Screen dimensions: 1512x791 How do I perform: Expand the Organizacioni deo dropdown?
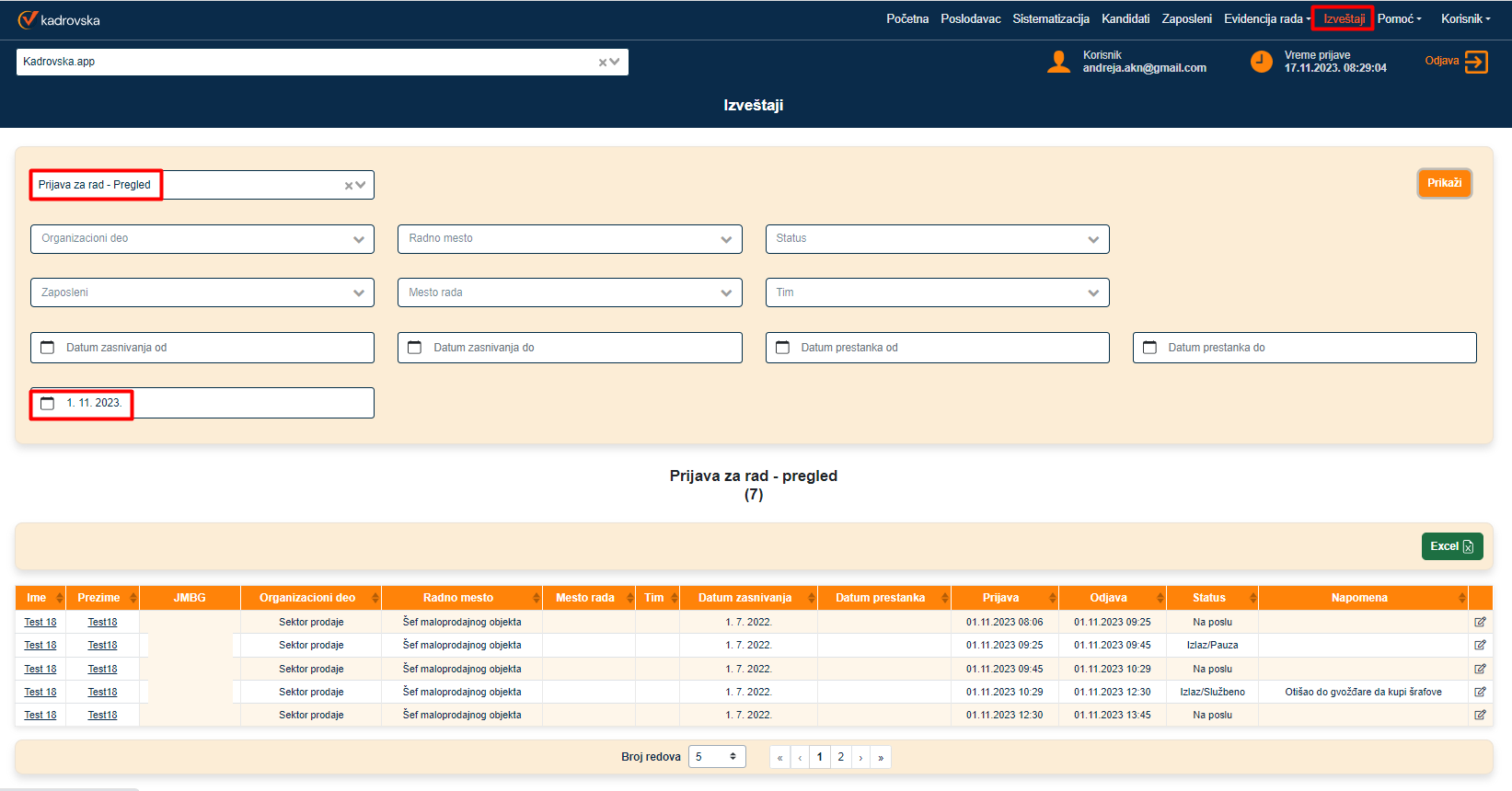tap(358, 239)
